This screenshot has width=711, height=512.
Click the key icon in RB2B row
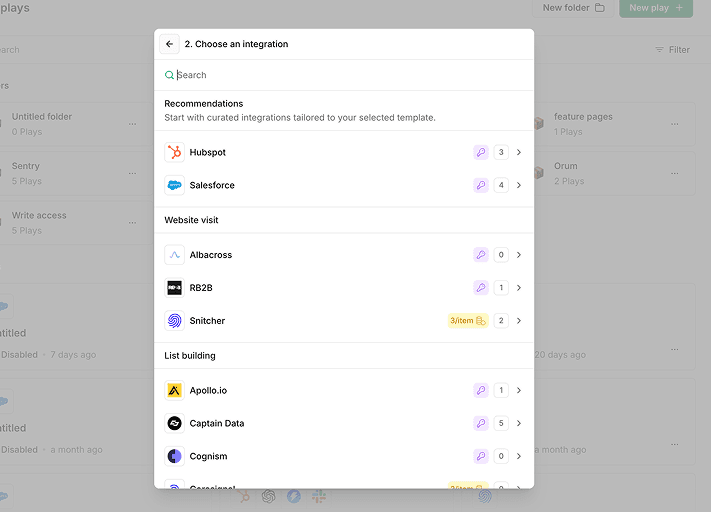pos(481,288)
